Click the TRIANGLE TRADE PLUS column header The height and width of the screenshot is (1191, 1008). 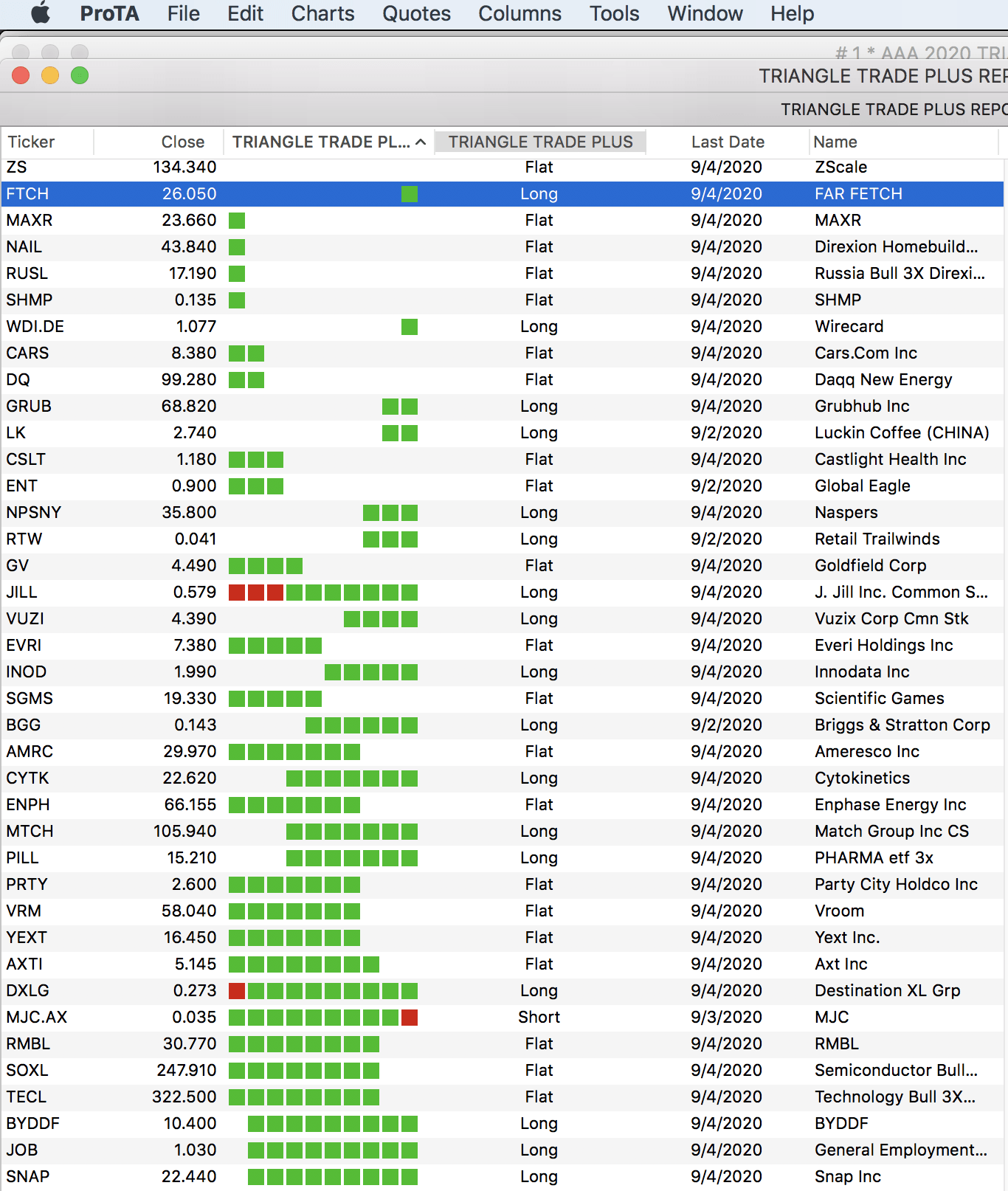point(541,142)
